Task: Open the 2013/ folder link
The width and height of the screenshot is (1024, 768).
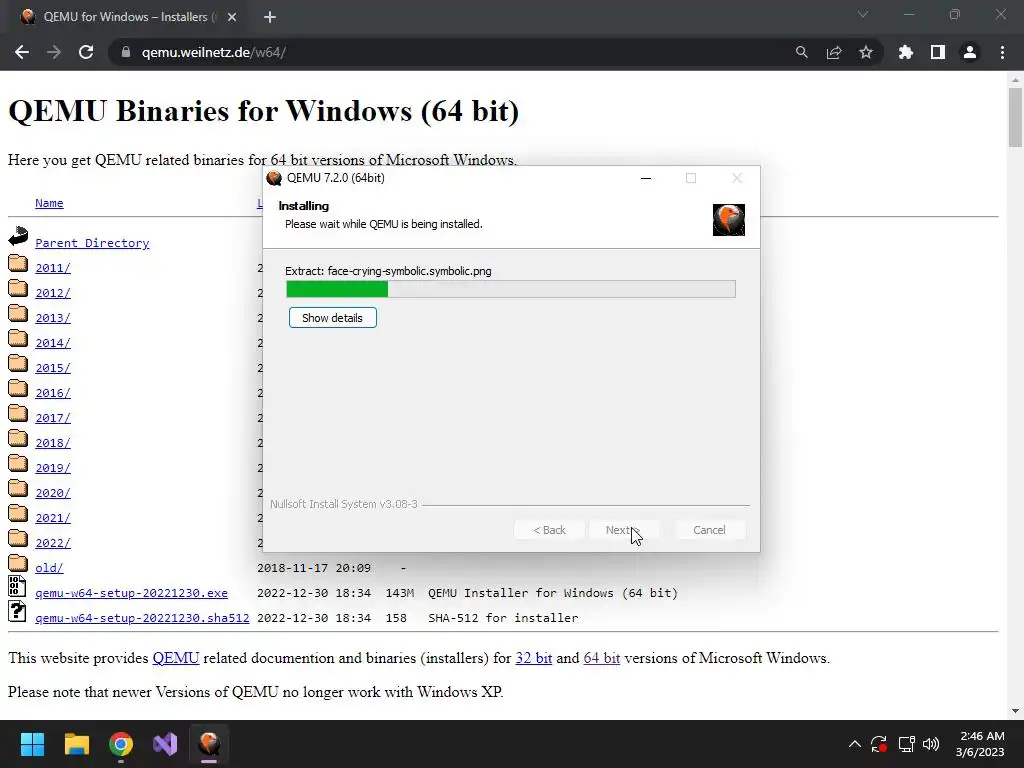Action: pos(53,318)
